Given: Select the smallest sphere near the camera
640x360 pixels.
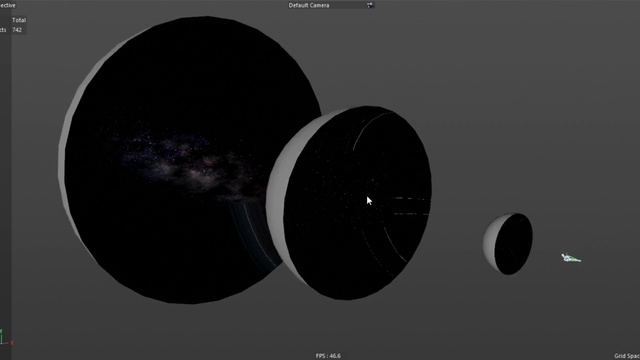Looking at the screenshot, I should (507, 243).
